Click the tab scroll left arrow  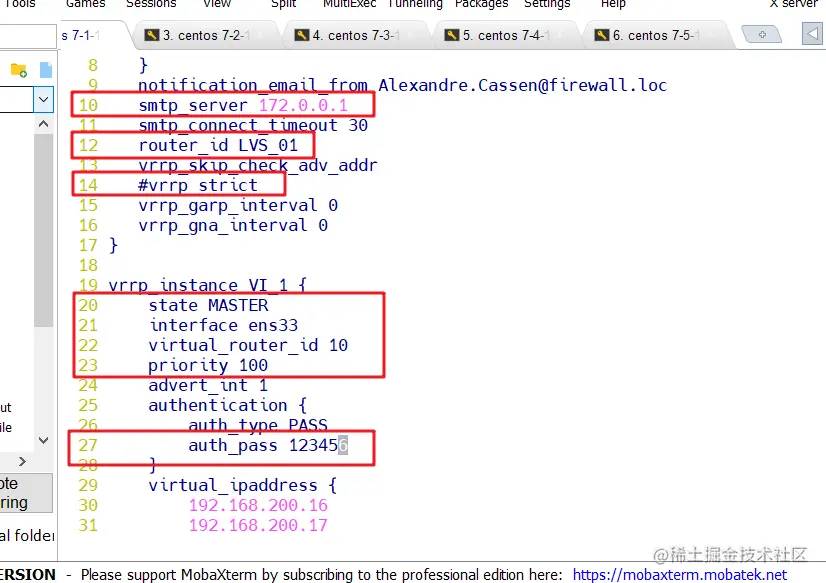pyautogui.click(x=813, y=34)
